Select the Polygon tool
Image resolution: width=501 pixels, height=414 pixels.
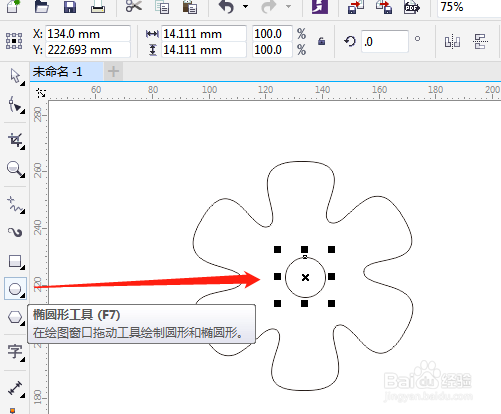click(15, 317)
